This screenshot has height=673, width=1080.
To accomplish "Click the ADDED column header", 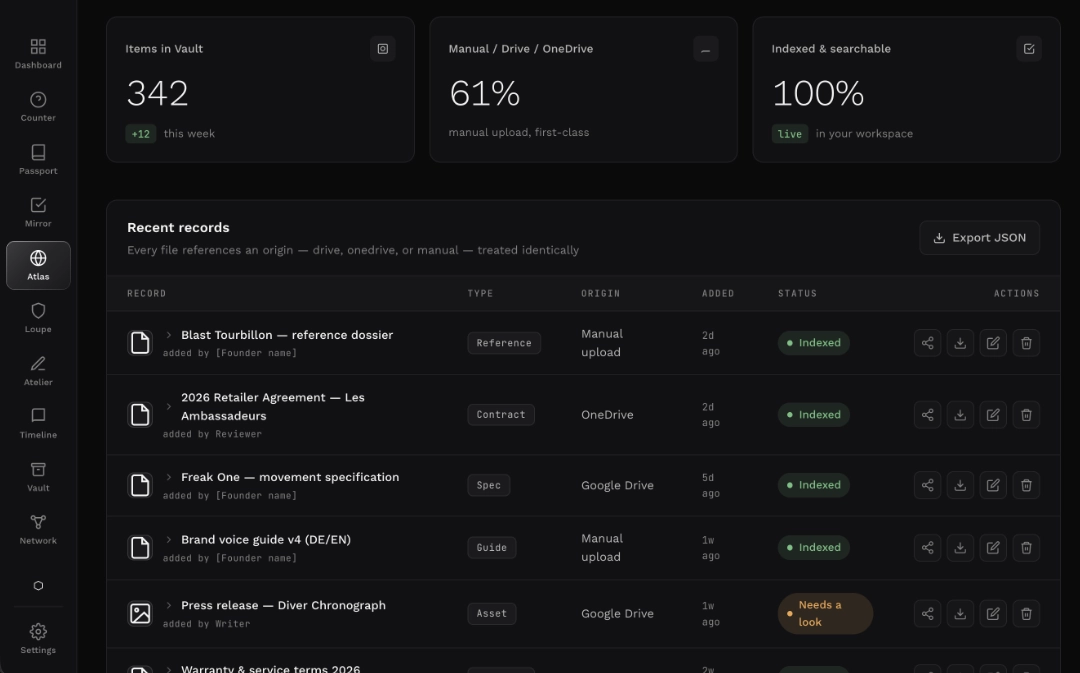I will [x=718, y=293].
